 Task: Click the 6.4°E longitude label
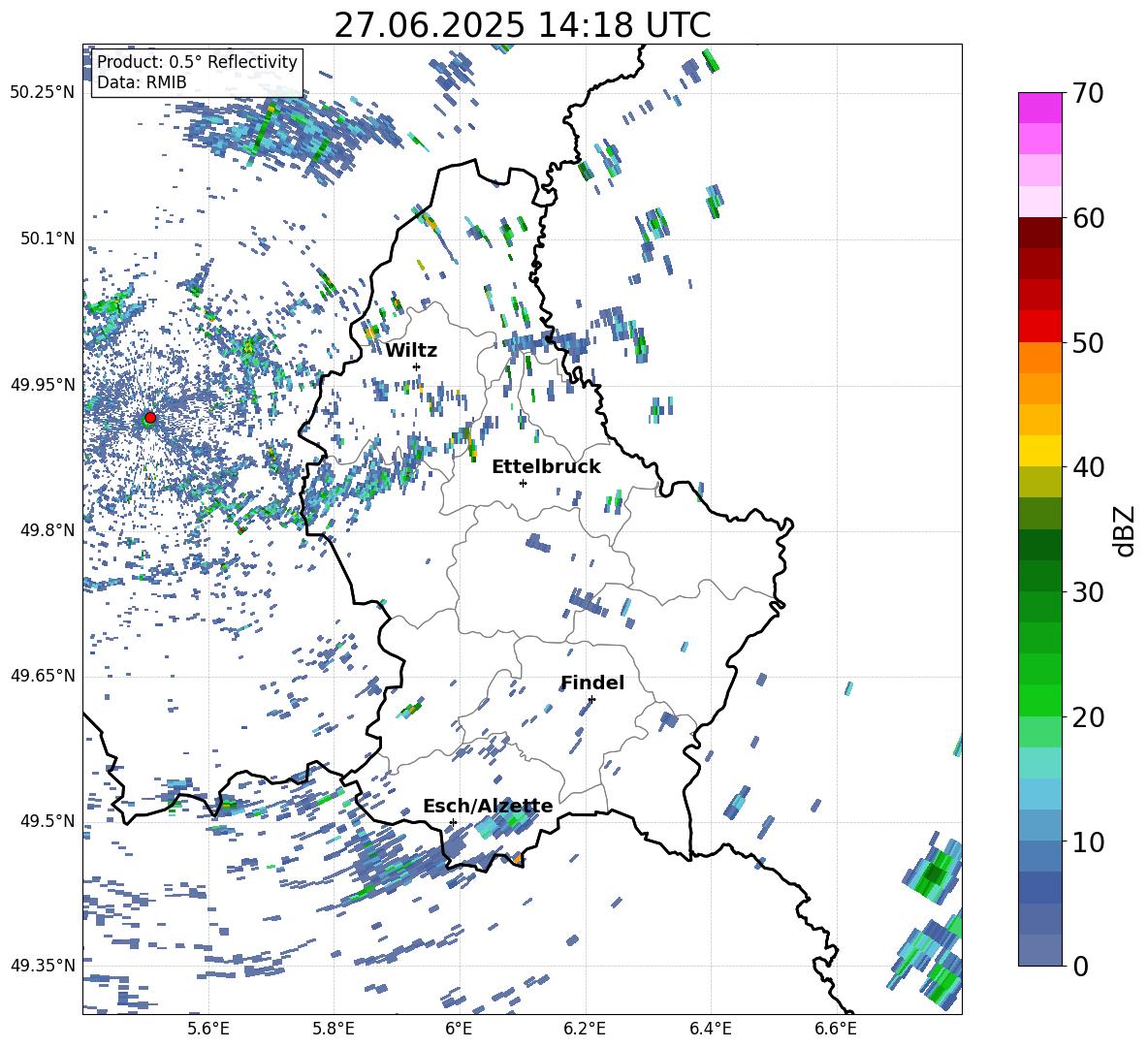point(710,1029)
